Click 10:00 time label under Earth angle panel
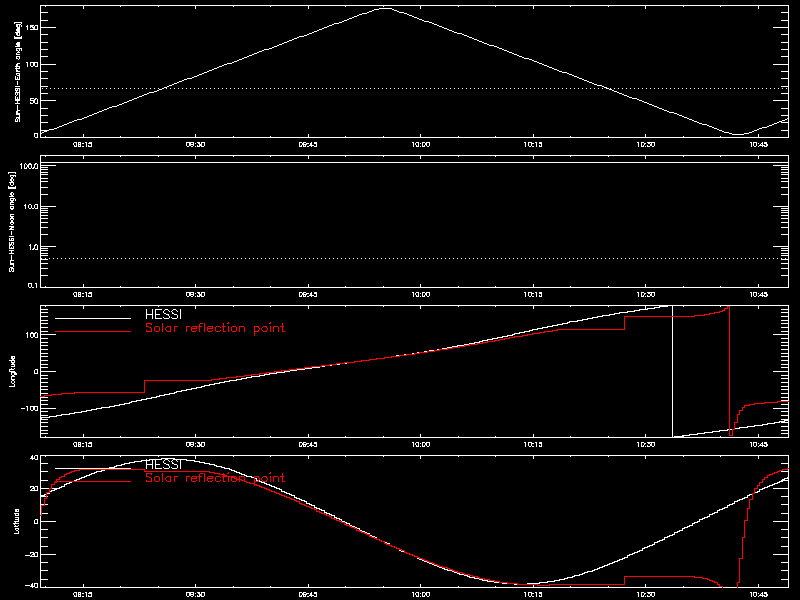800x600 pixels. 421,144
